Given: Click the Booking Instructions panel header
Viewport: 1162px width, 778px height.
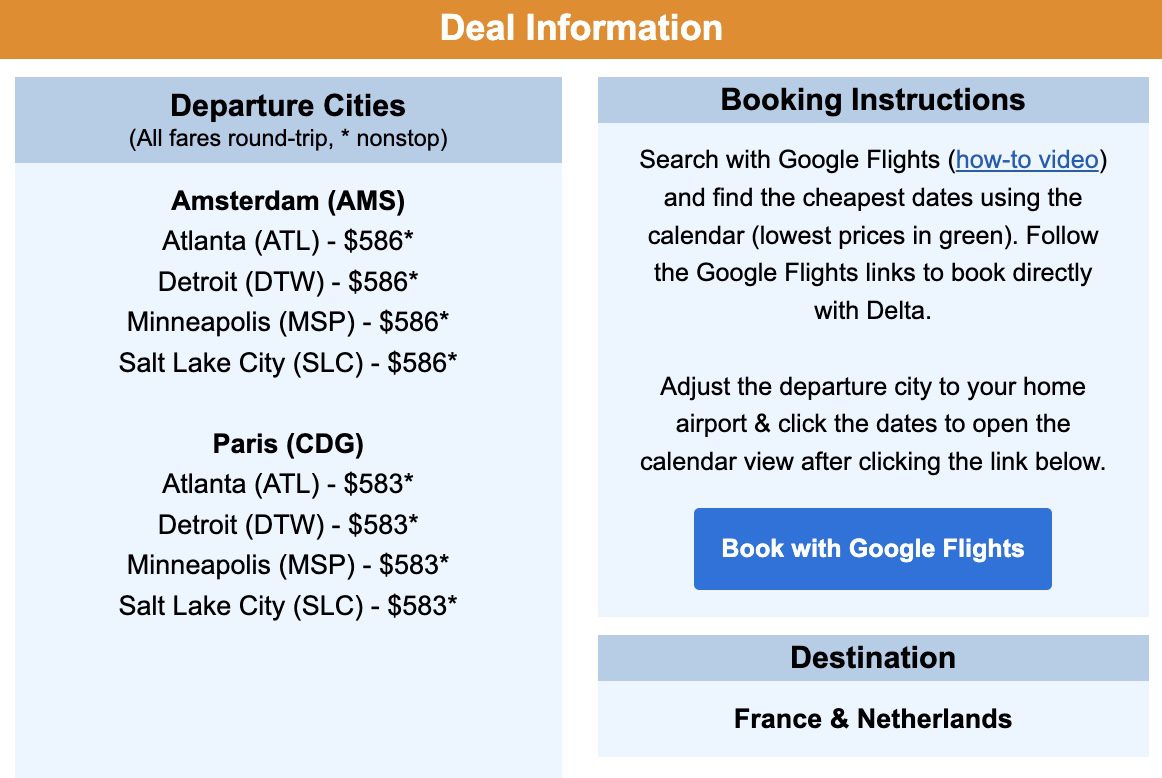Looking at the screenshot, I should [872, 100].
